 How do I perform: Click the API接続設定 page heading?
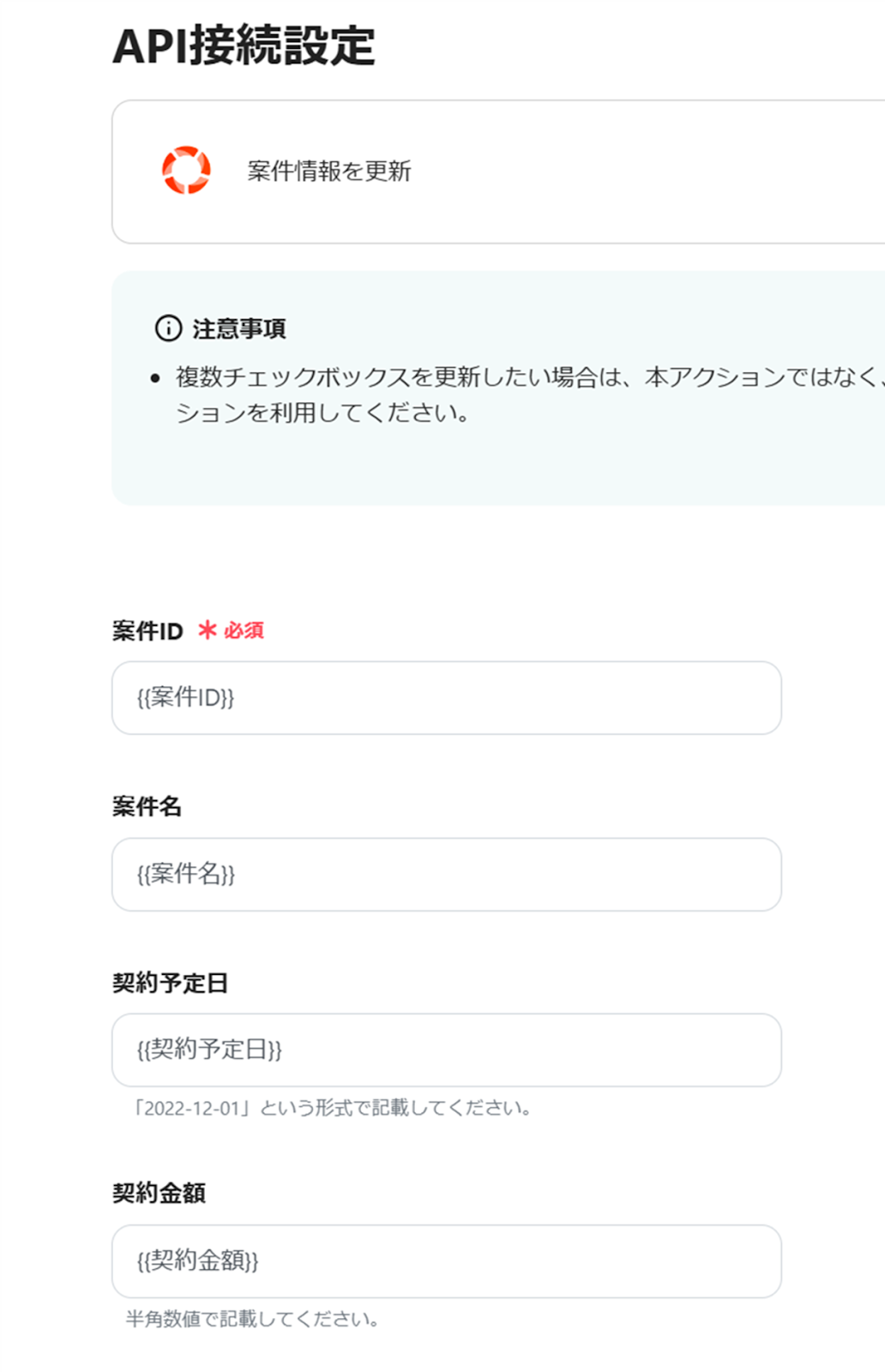coord(244,46)
